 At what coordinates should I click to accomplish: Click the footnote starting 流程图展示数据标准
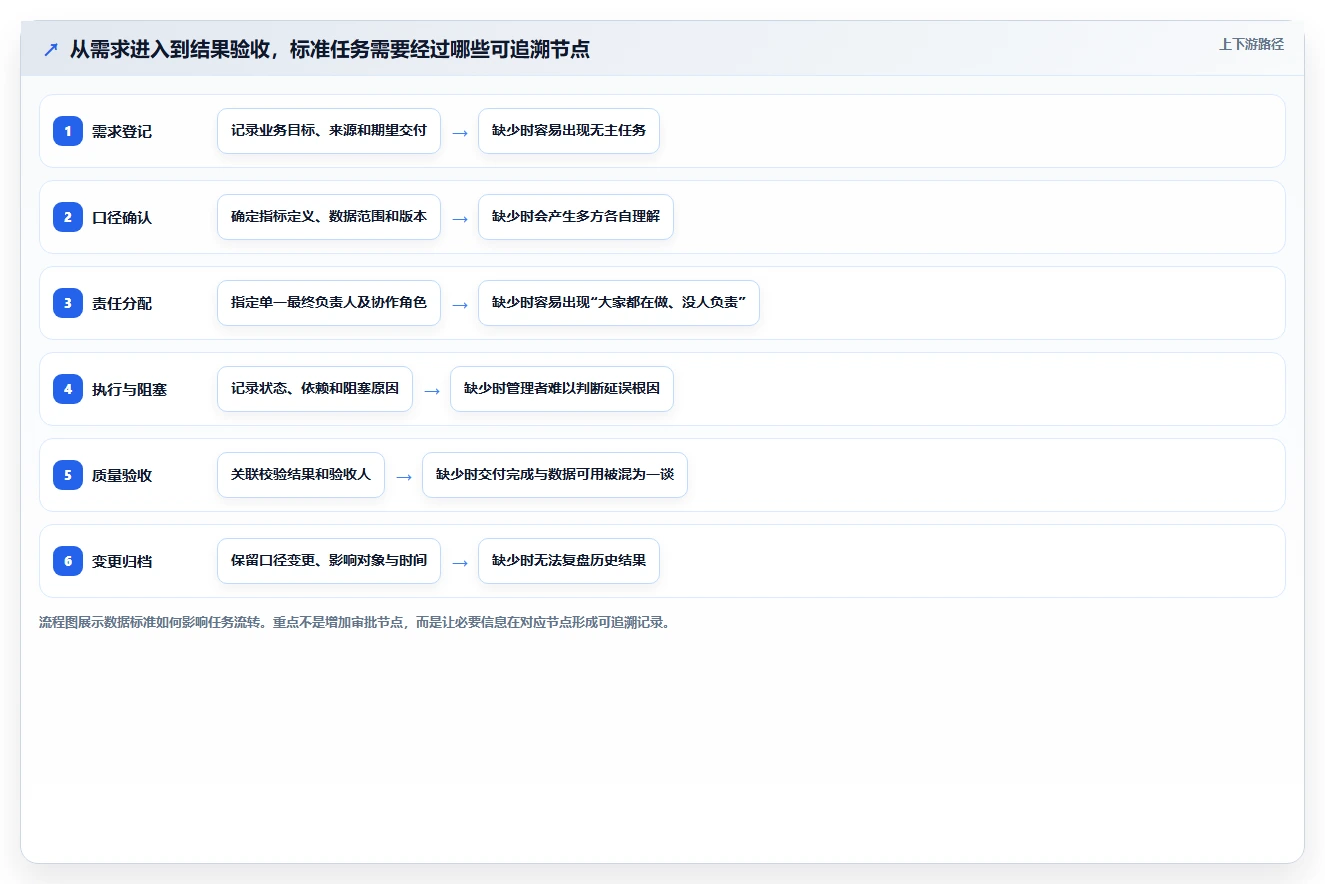tap(357, 622)
